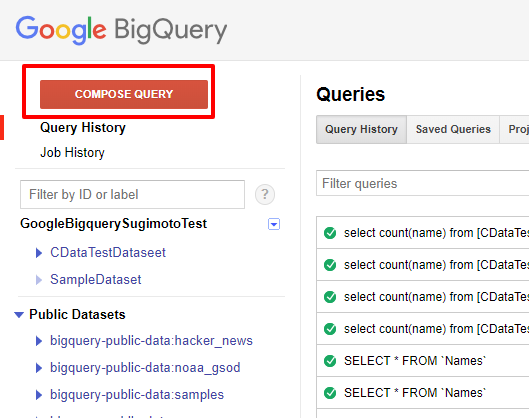Expand the SampleDataset dataset
The height and width of the screenshot is (418, 530).
coord(39,280)
